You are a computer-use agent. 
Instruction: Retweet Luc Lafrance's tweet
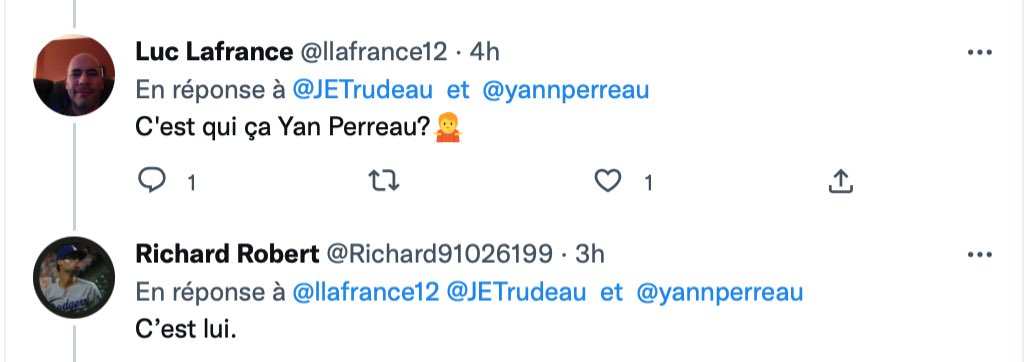384,181
